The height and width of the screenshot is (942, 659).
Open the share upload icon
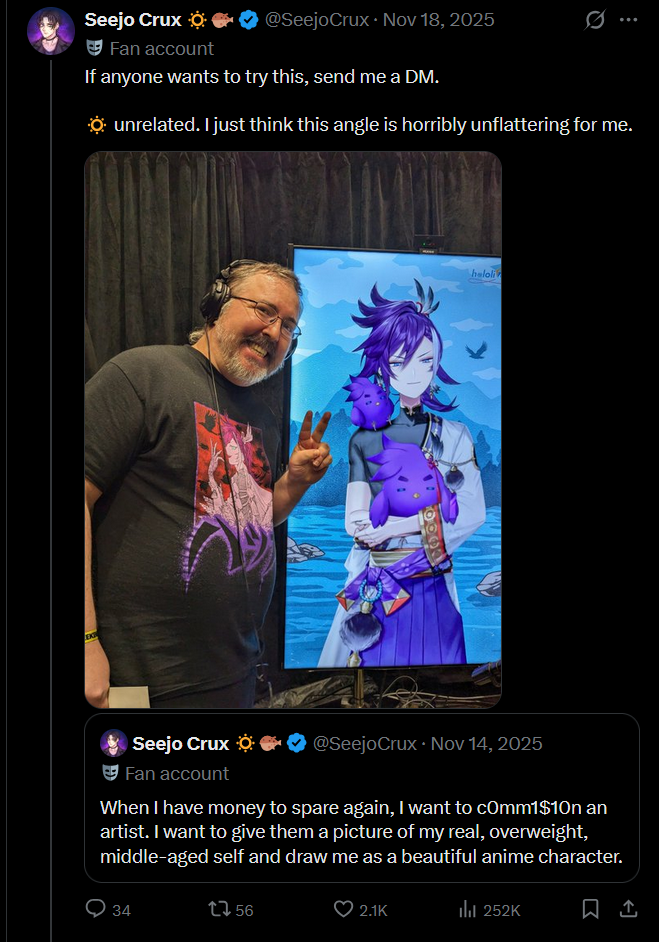628,908
